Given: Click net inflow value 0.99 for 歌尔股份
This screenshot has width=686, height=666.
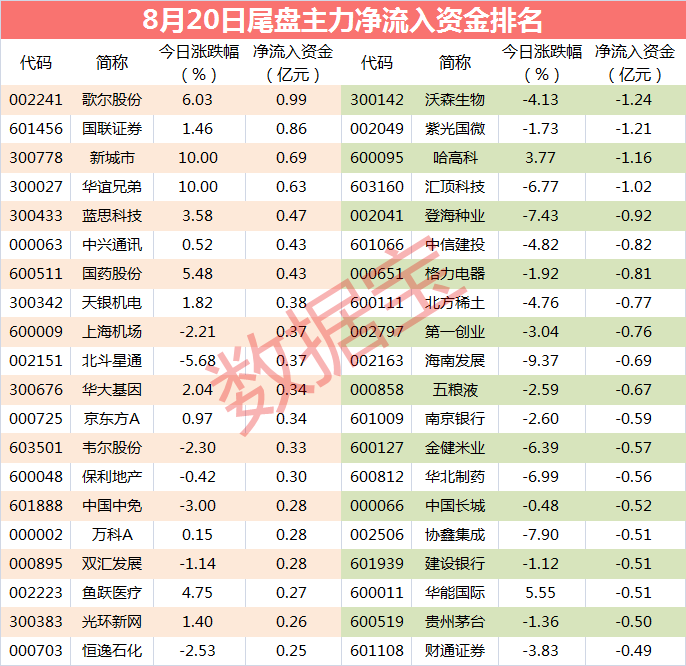Looking at the screenshot, I should pyautogui.click(x=291, y=100).
